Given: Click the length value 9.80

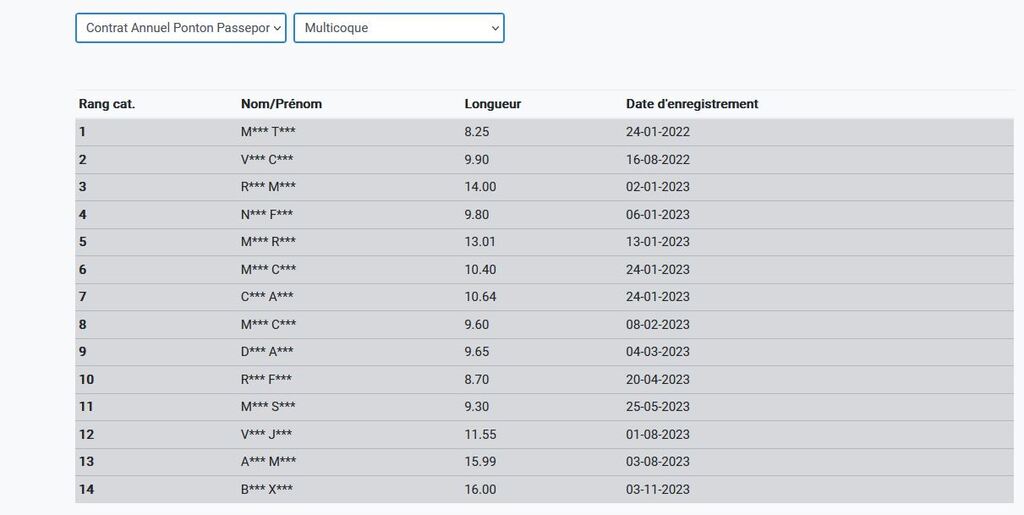Looking at the screenshot, I should point(477,215).
